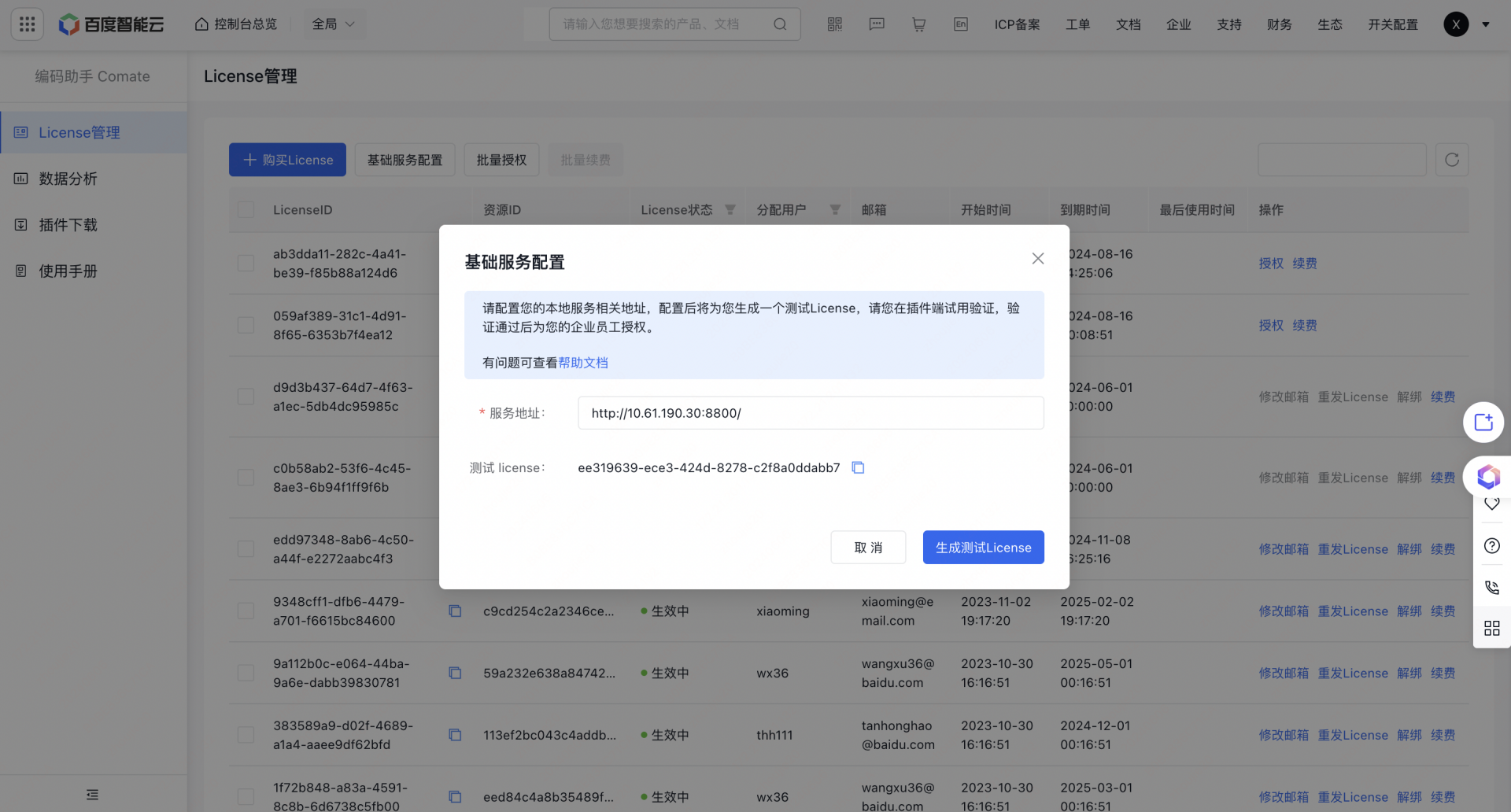Open the shopping cart icon
The image size is (1511, 812).
pos(918,24)
